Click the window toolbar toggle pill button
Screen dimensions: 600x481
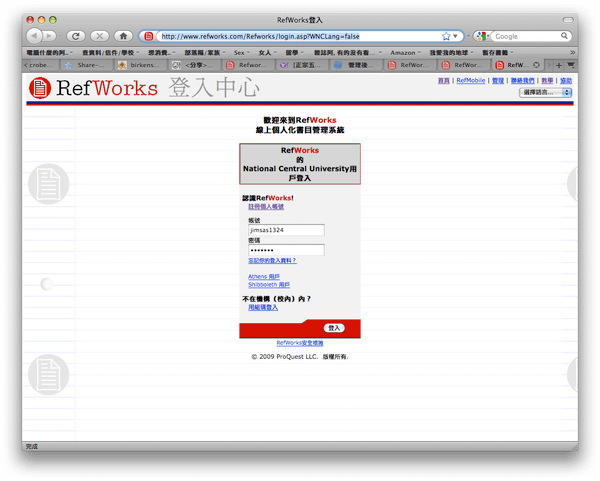[568, 20]
